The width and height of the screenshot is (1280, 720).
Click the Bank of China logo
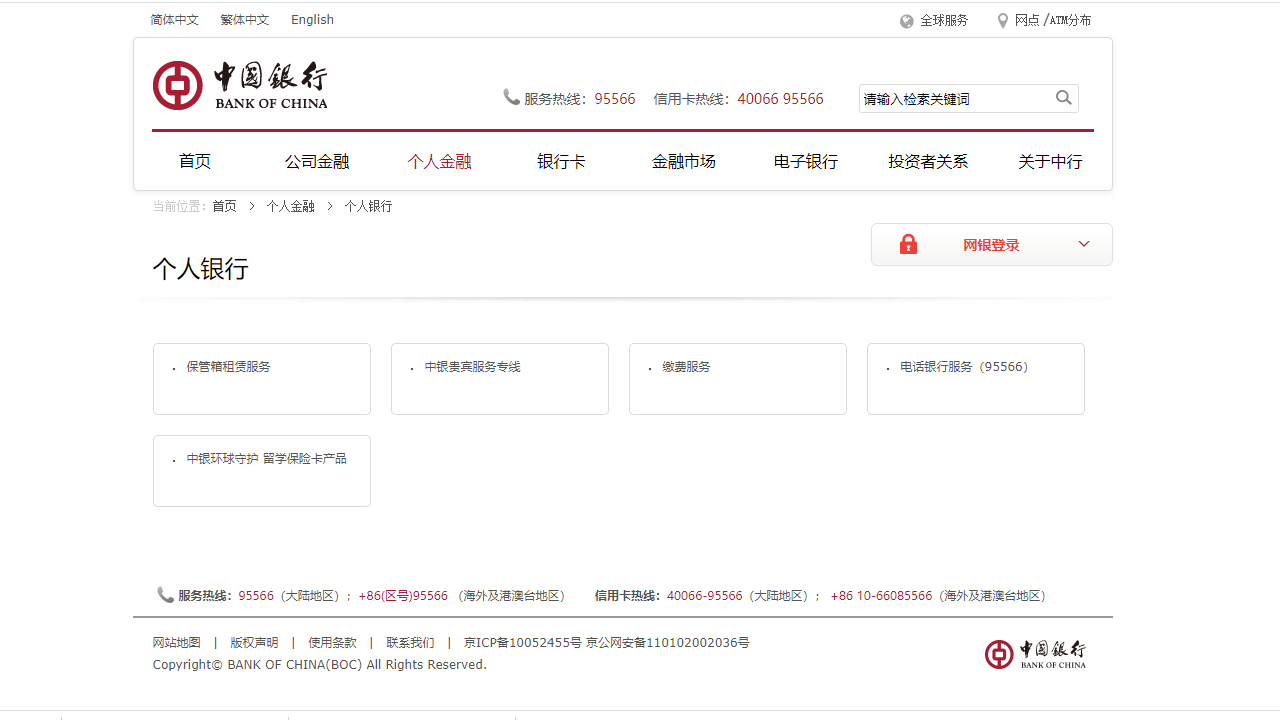pos(240,84)
